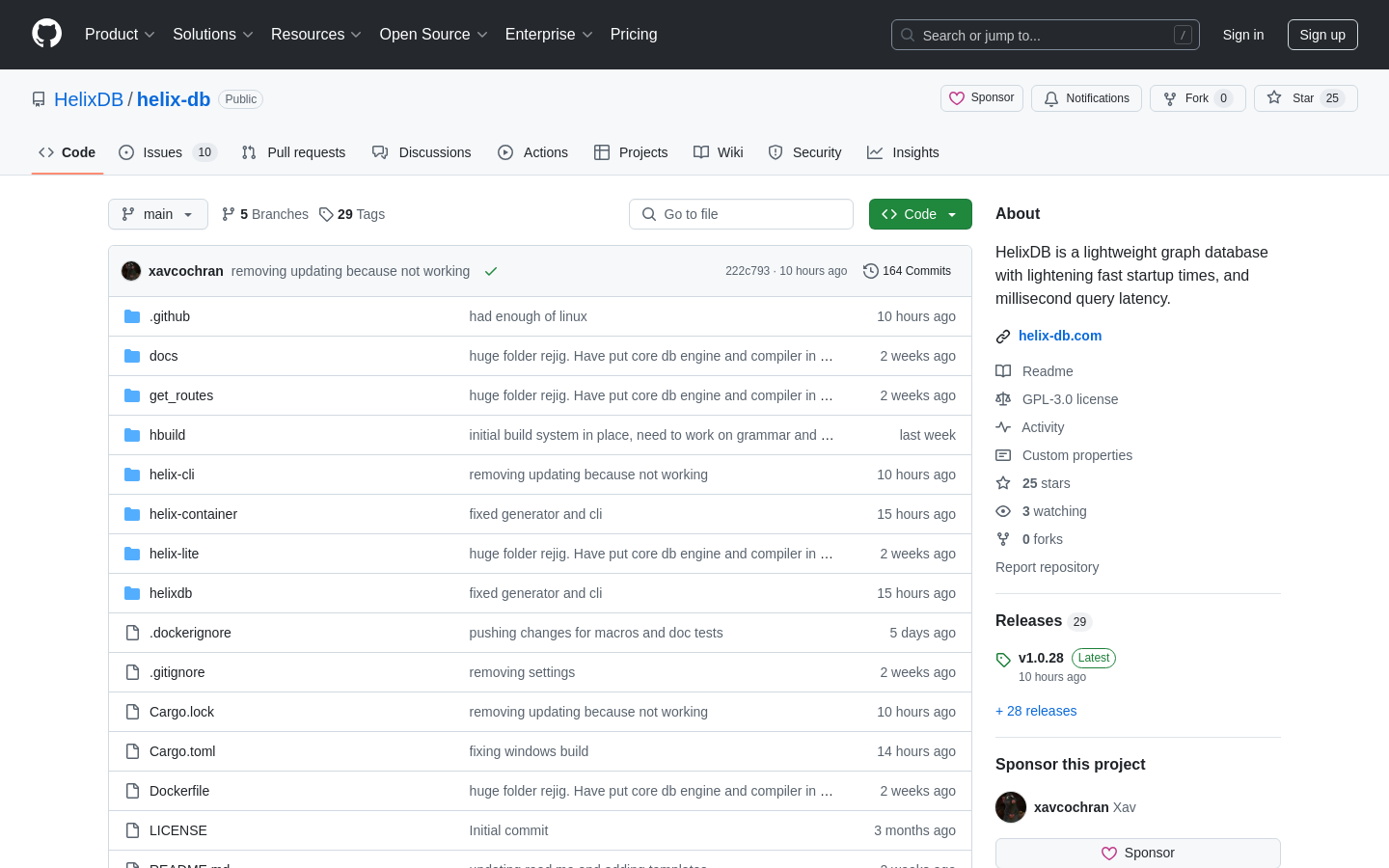The width and height of the screenshot is (1389, 868).
Task: Click the tag icon next to 29 Tags
Action: [x=326, y=214]
